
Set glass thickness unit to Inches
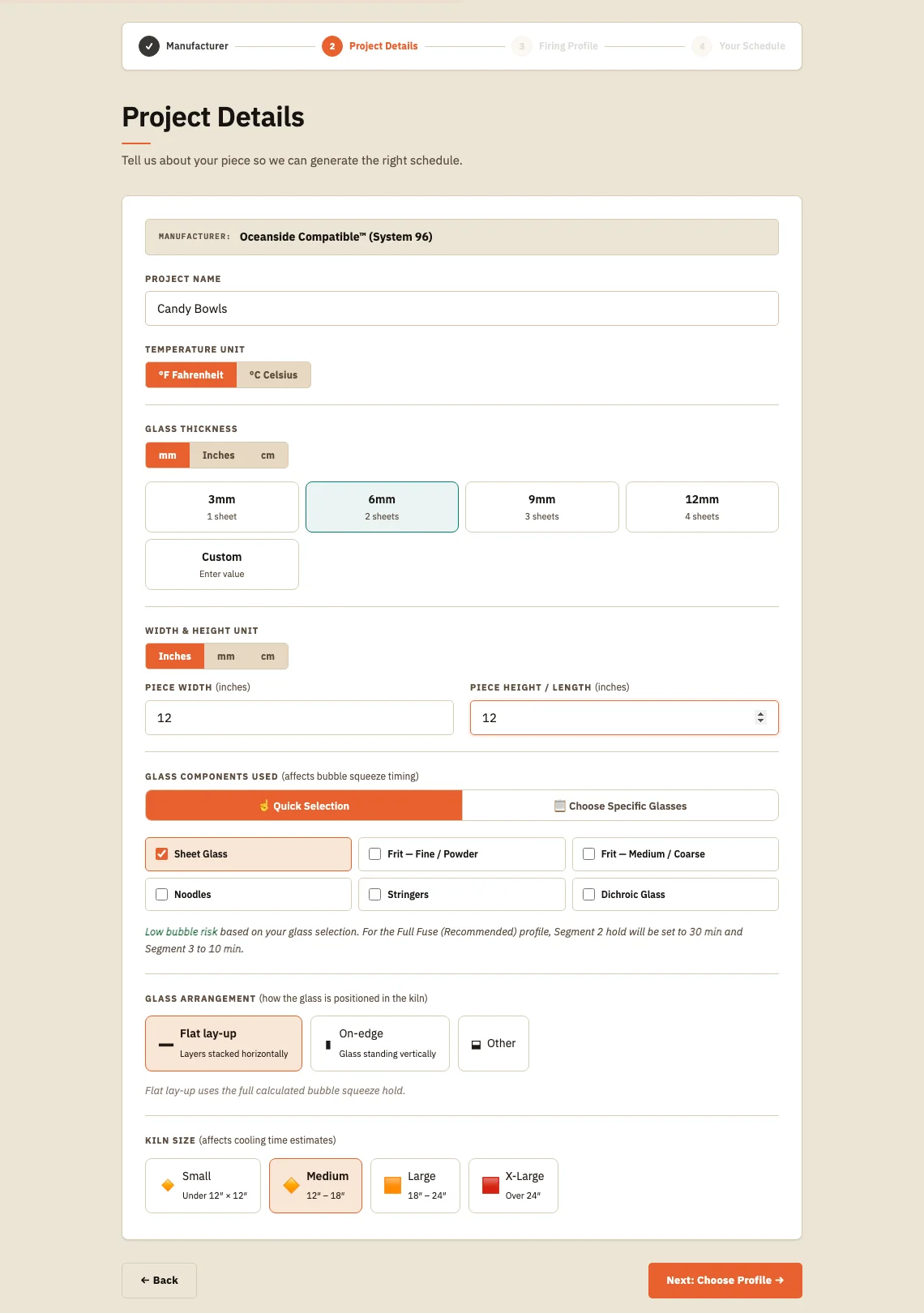point(219,455)
